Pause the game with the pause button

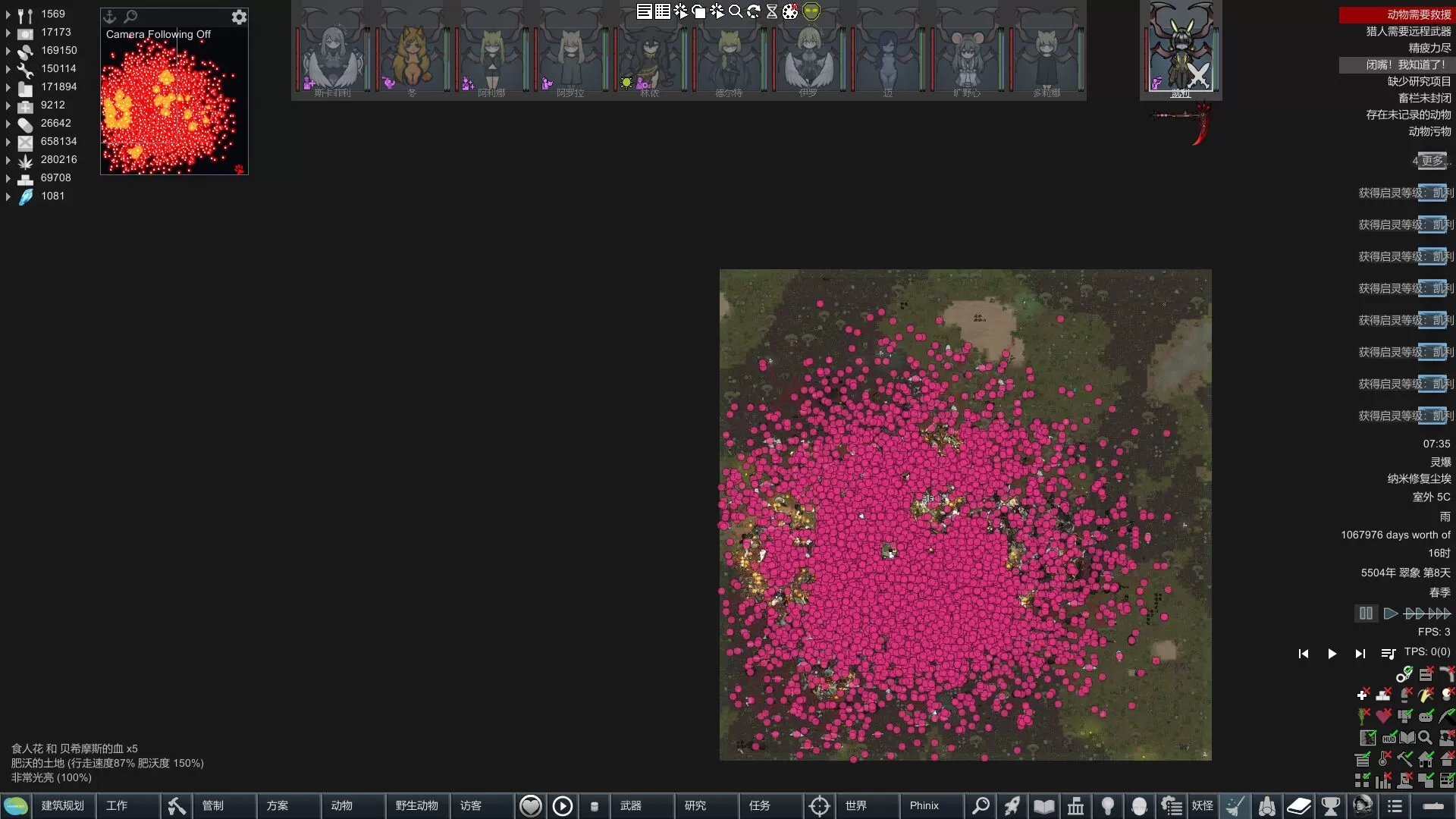click(x=1366, y=613)
